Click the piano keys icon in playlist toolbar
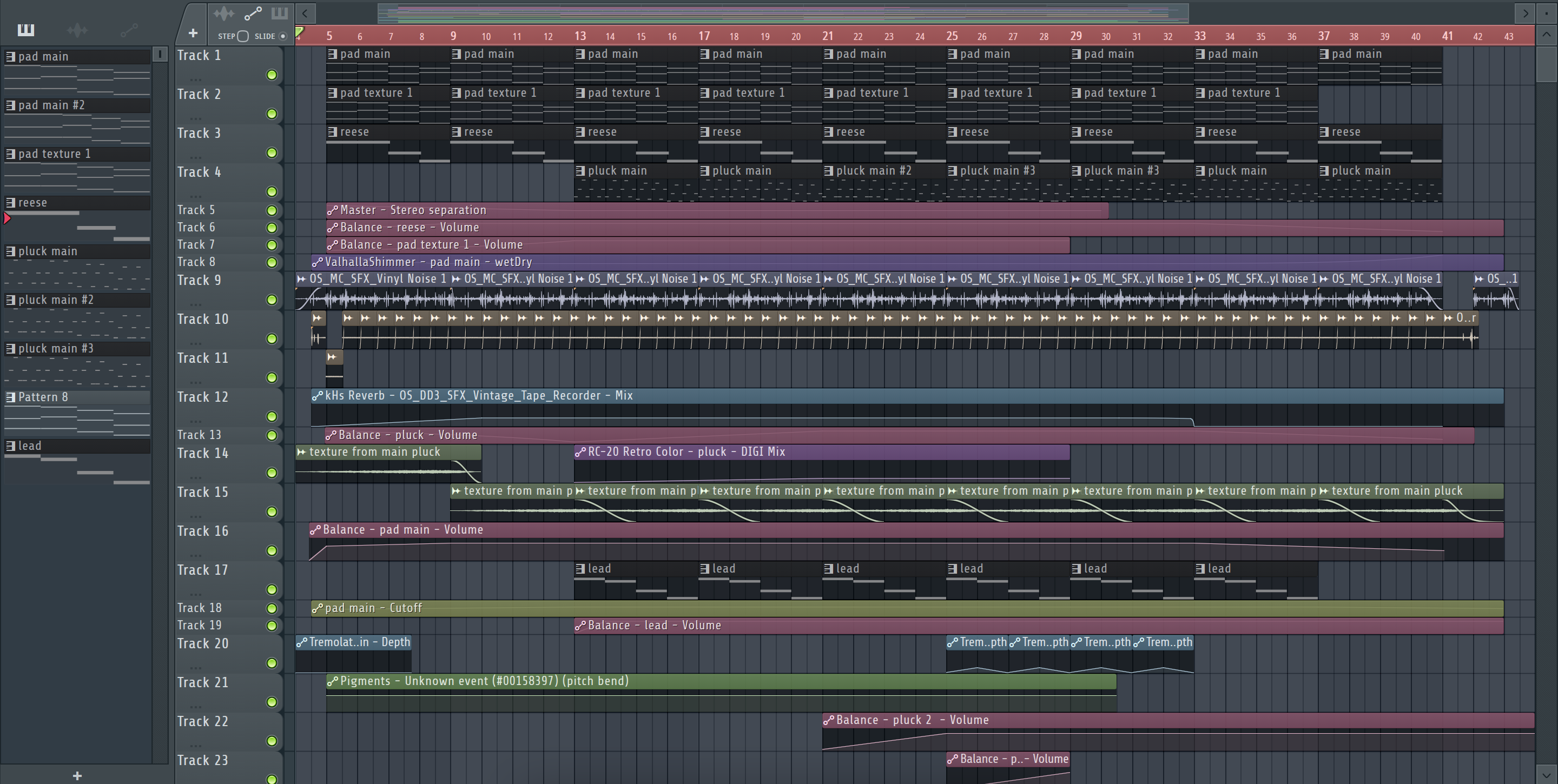The image size is (1558, 784). 279,12
